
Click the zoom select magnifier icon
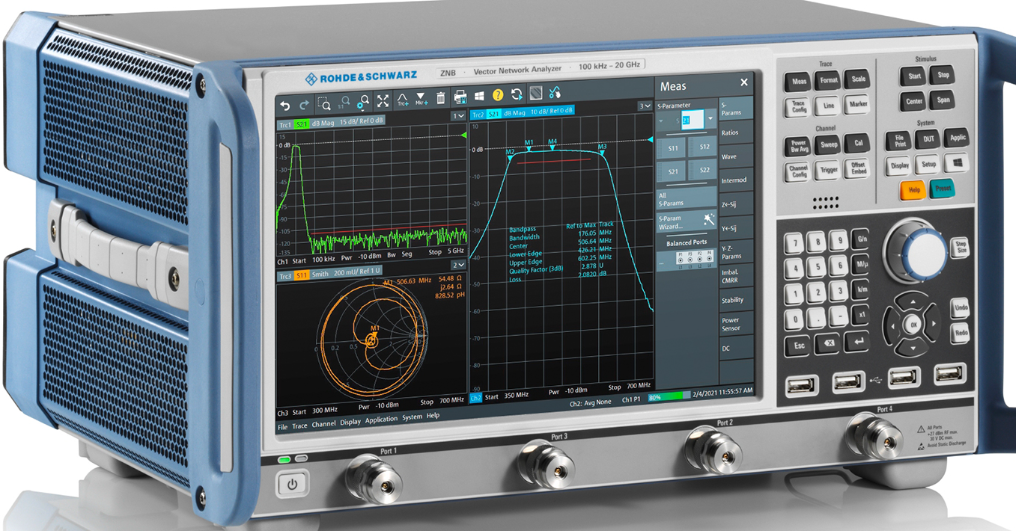325,103
